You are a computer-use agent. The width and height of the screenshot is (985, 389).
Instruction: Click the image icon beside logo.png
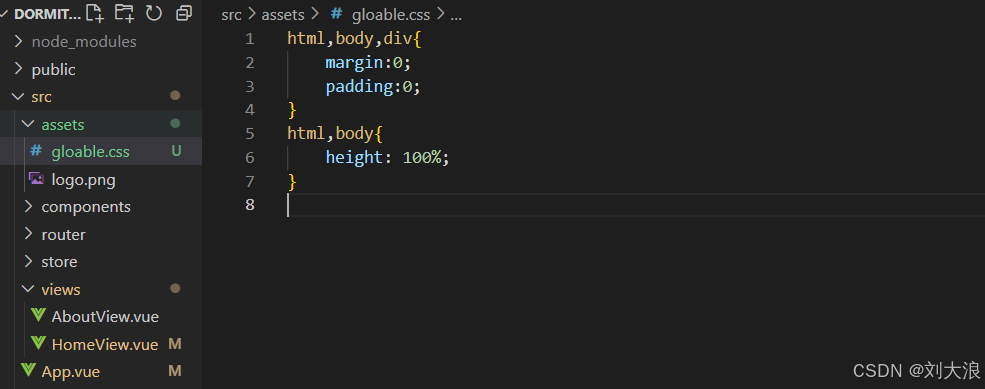(36, 179)
